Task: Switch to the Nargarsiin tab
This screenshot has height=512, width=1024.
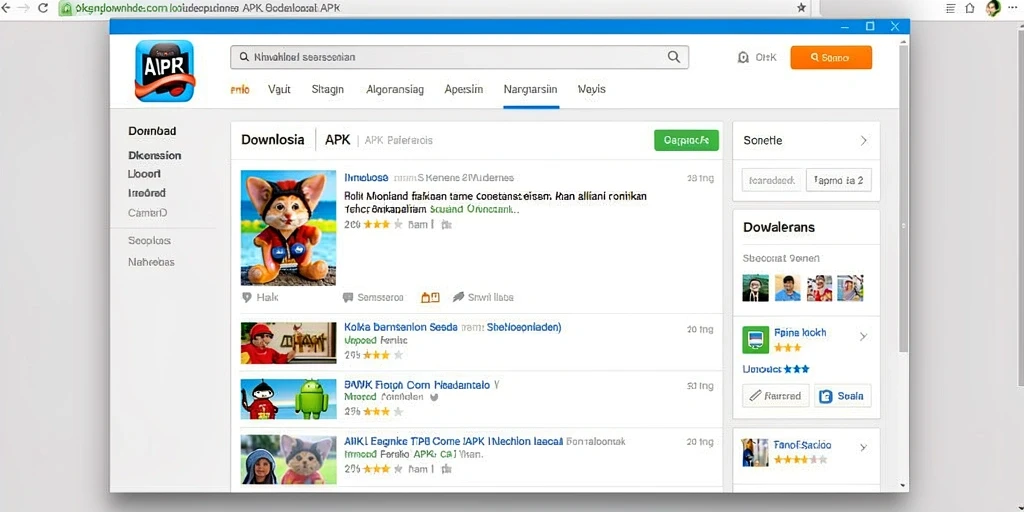Action: click(530, 89)
